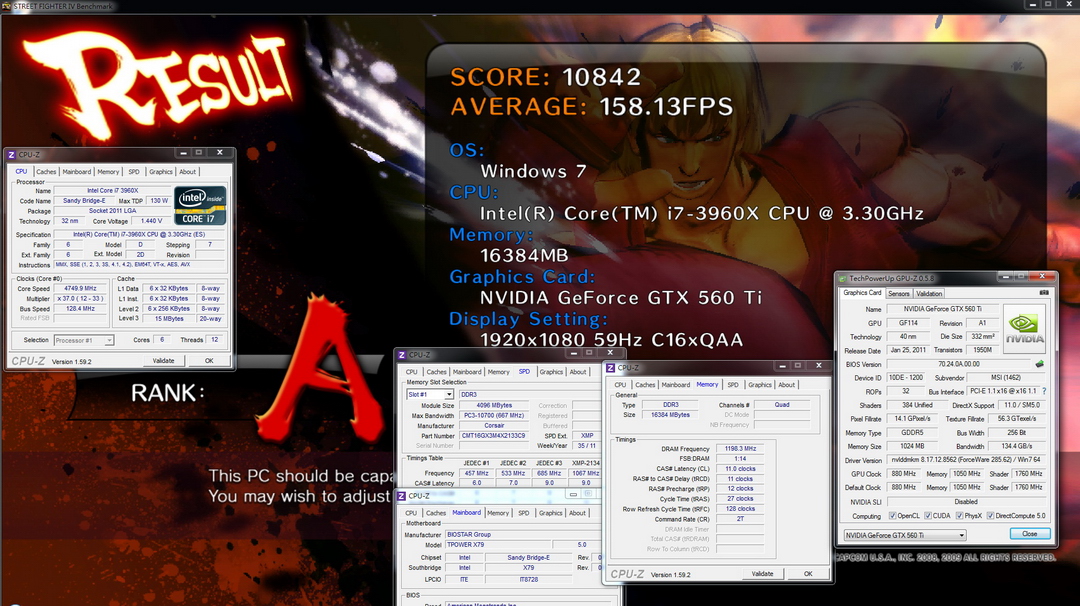Open the Caches tab in top-left CPU-Z
1080x606 pixels.
point(46,171)
